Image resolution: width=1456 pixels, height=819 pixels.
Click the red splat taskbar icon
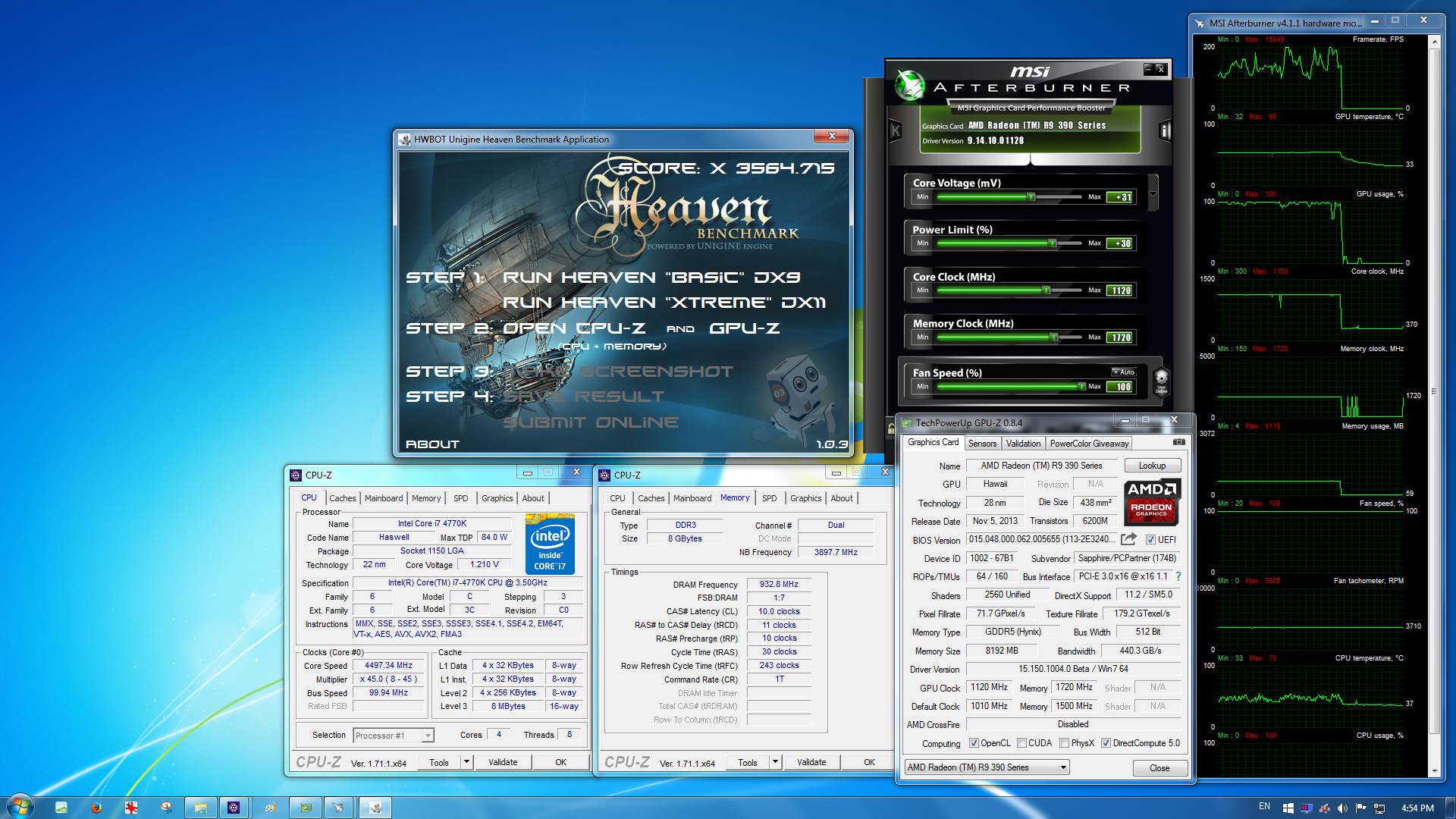tap(131, 808)
